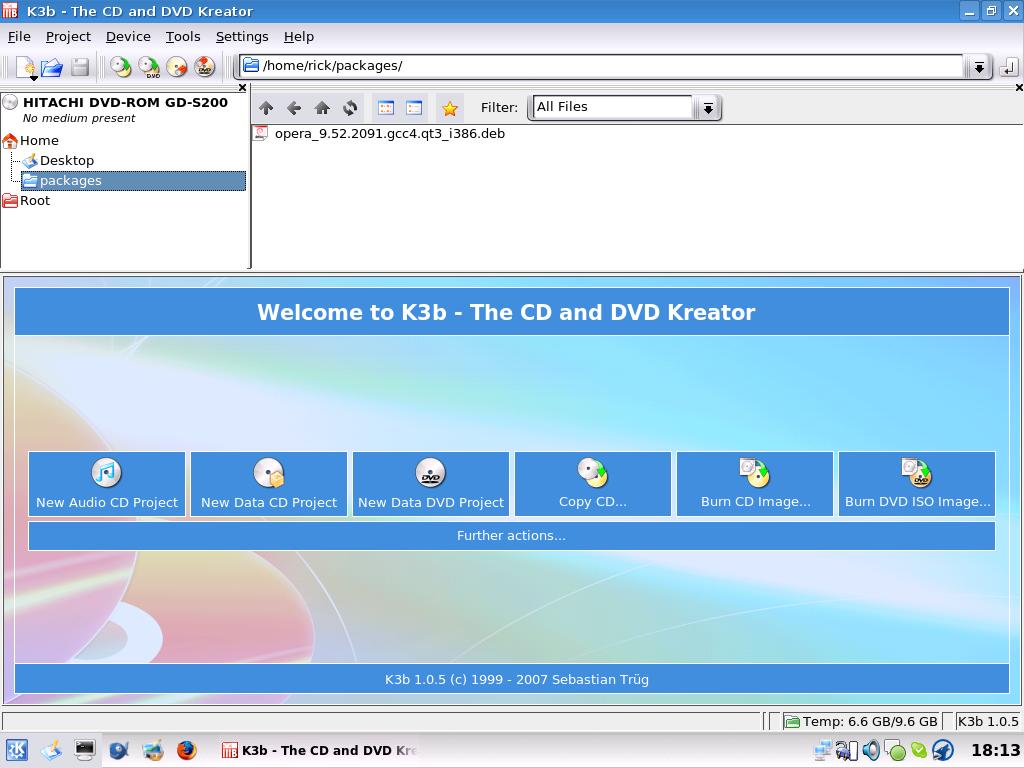Open the Tools menu

click(183, 37)
